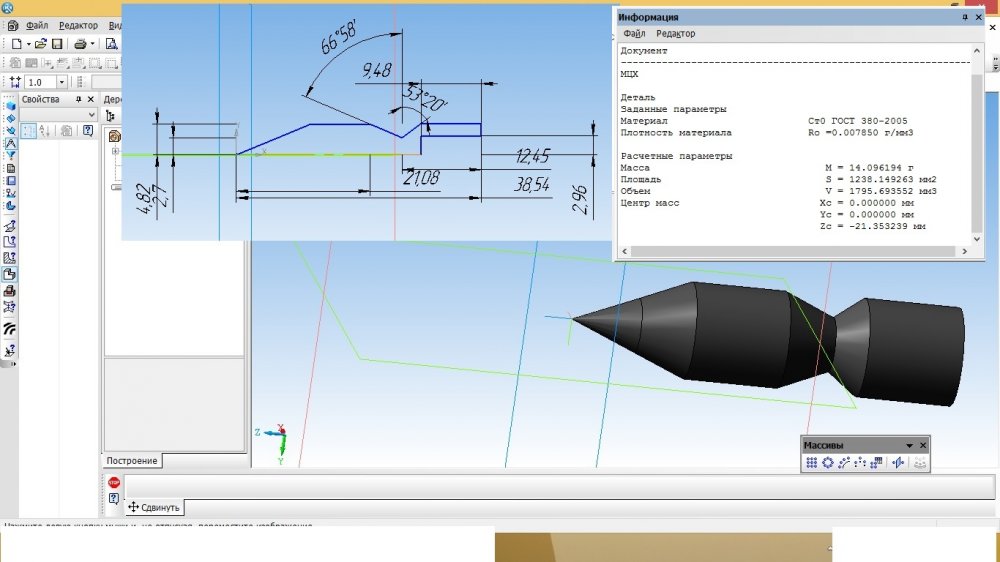1000x562 pixels.
Task: Click the mirror array icon in Массивы
Action: [x=898, y=463]
